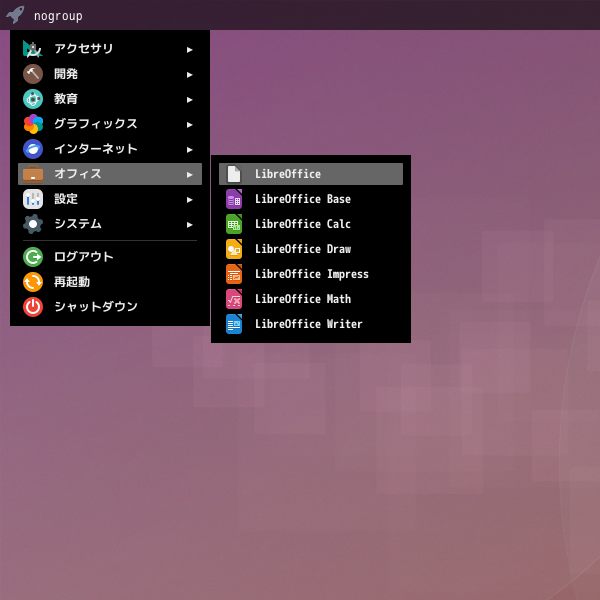The image size is (600, 600).
Task: Launch LibreOffice Base from the submenu
Action: [x=311, y=199]
